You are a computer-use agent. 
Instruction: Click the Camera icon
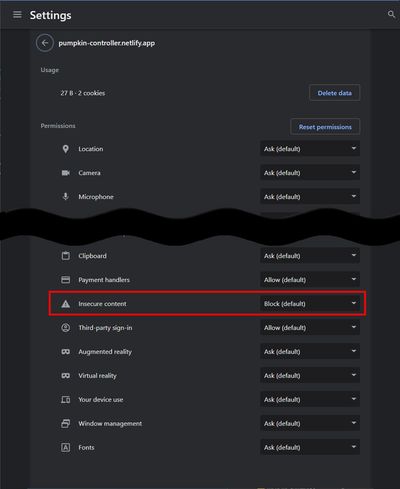[66, 173]
